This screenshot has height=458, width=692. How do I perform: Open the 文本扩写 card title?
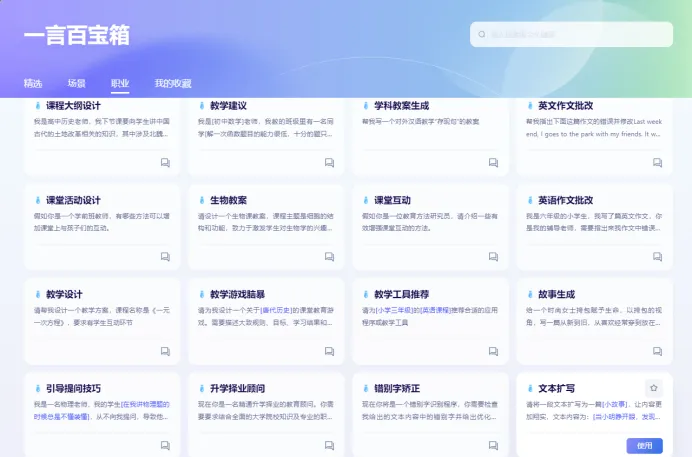coord(557,388)
